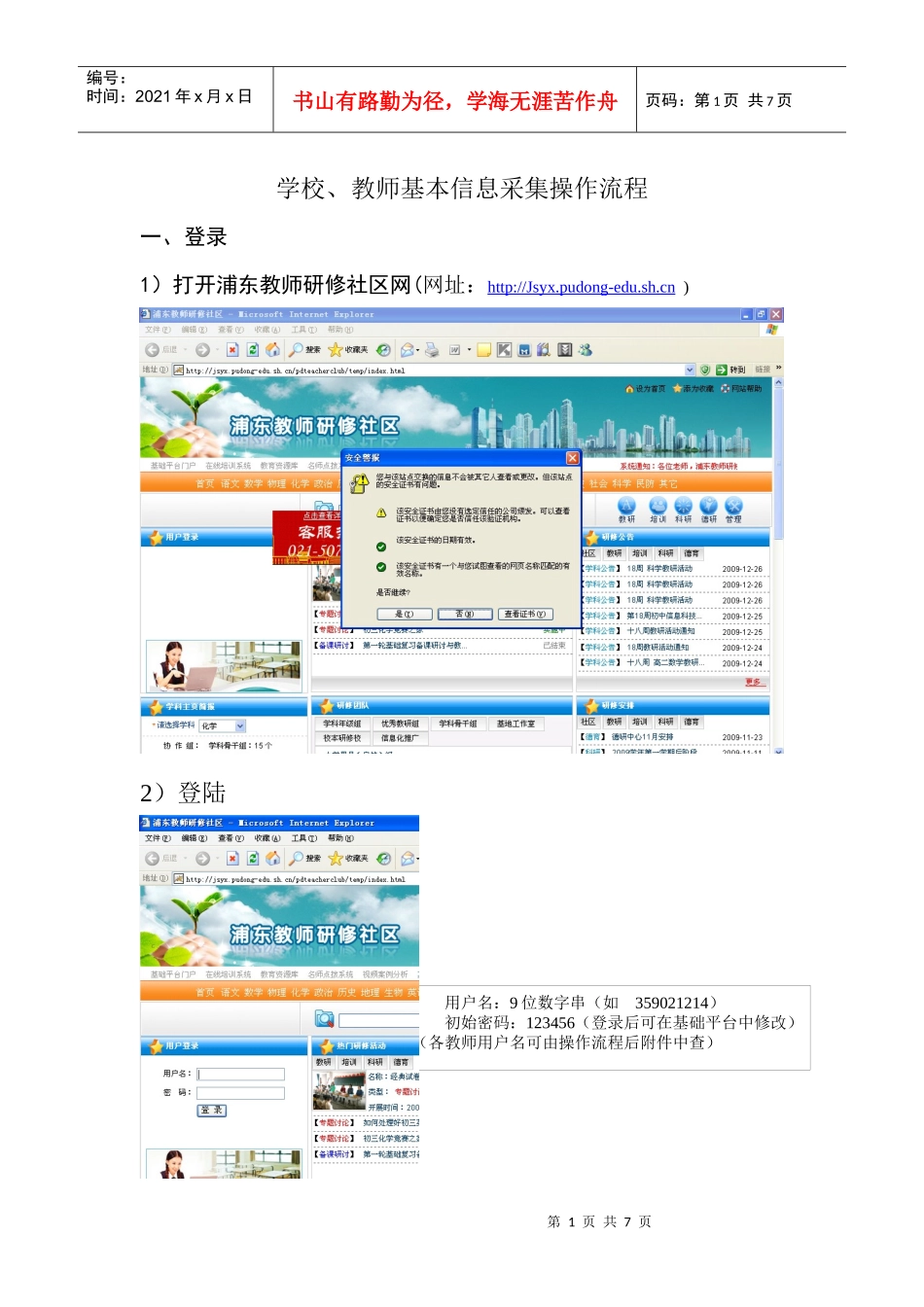Select 教研 tab under 热门研修活动
The width and height of the screenshot is (924, 1307).
[324, 1063]
